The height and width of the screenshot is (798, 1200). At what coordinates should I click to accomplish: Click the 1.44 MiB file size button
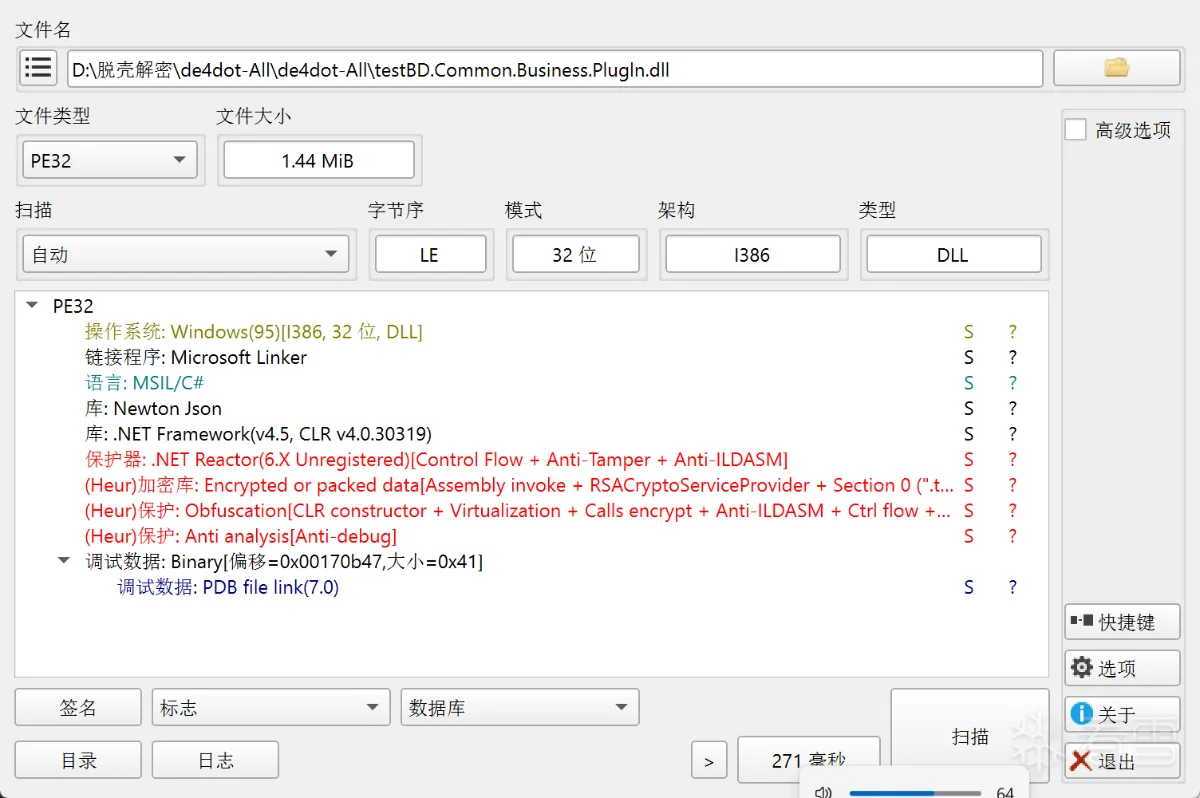click(x=318, y=160)
